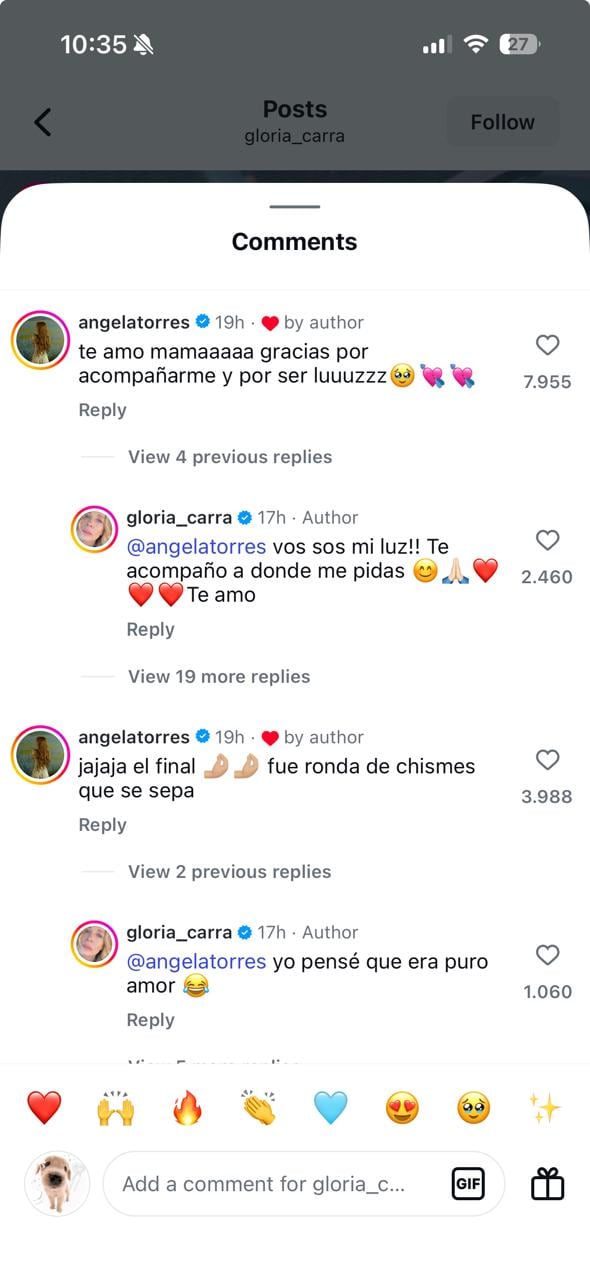This screenshot has width=590, height=1280.
Task: React with the clapping hands emoji
Action: point(259,1106)
